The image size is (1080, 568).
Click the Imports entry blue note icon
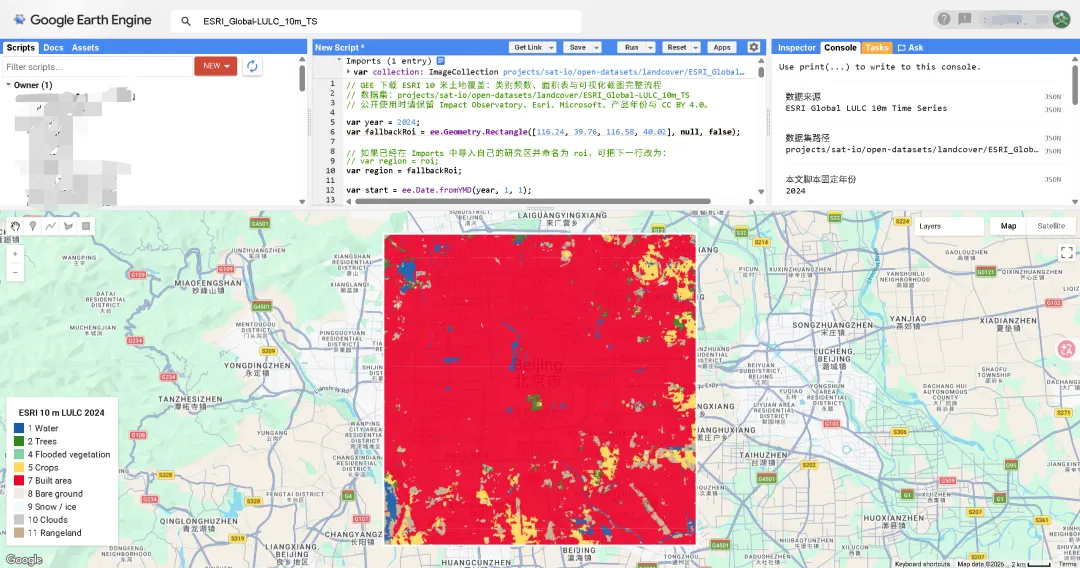441,61
